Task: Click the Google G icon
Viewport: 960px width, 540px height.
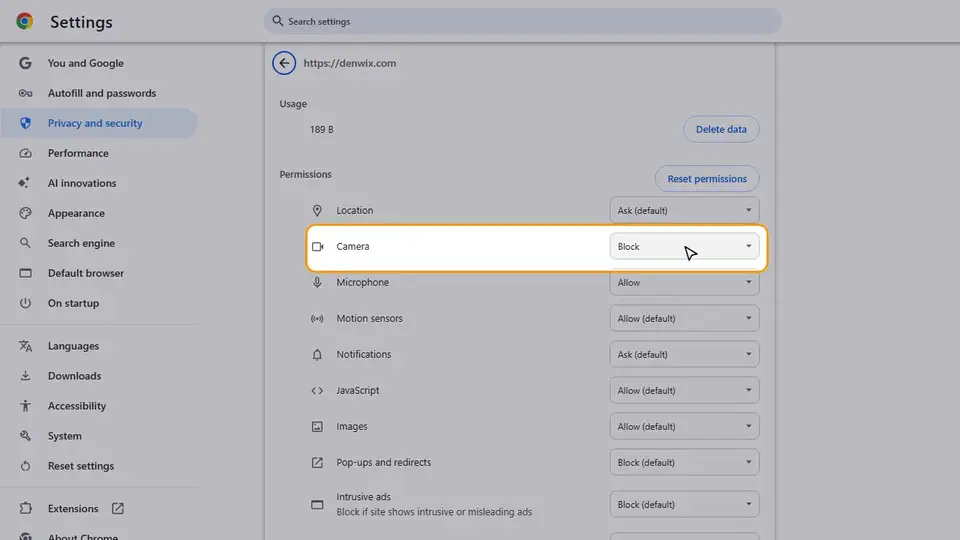Action: [25, 63]
